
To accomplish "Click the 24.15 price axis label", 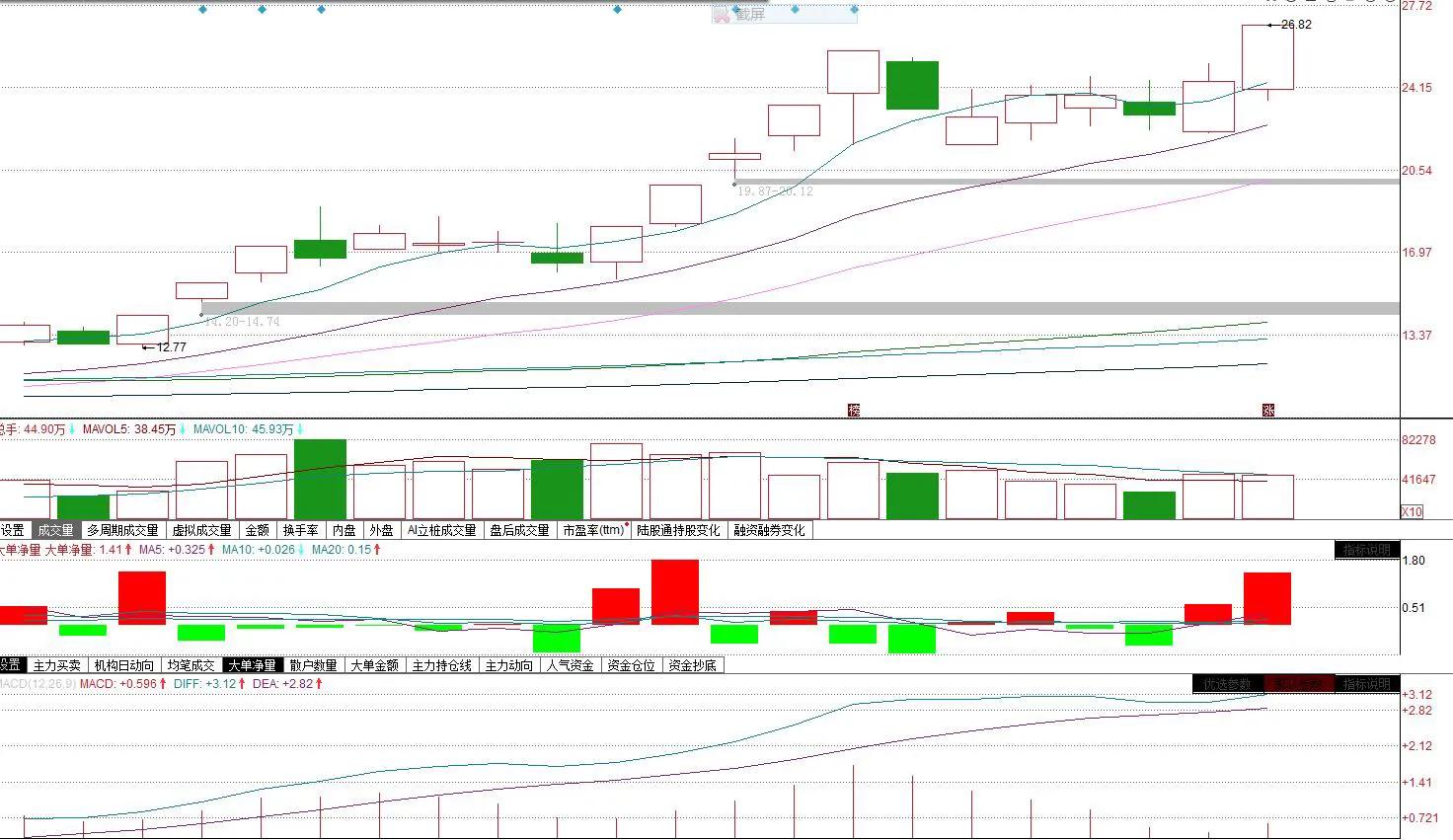I will tap(1416, 88).
